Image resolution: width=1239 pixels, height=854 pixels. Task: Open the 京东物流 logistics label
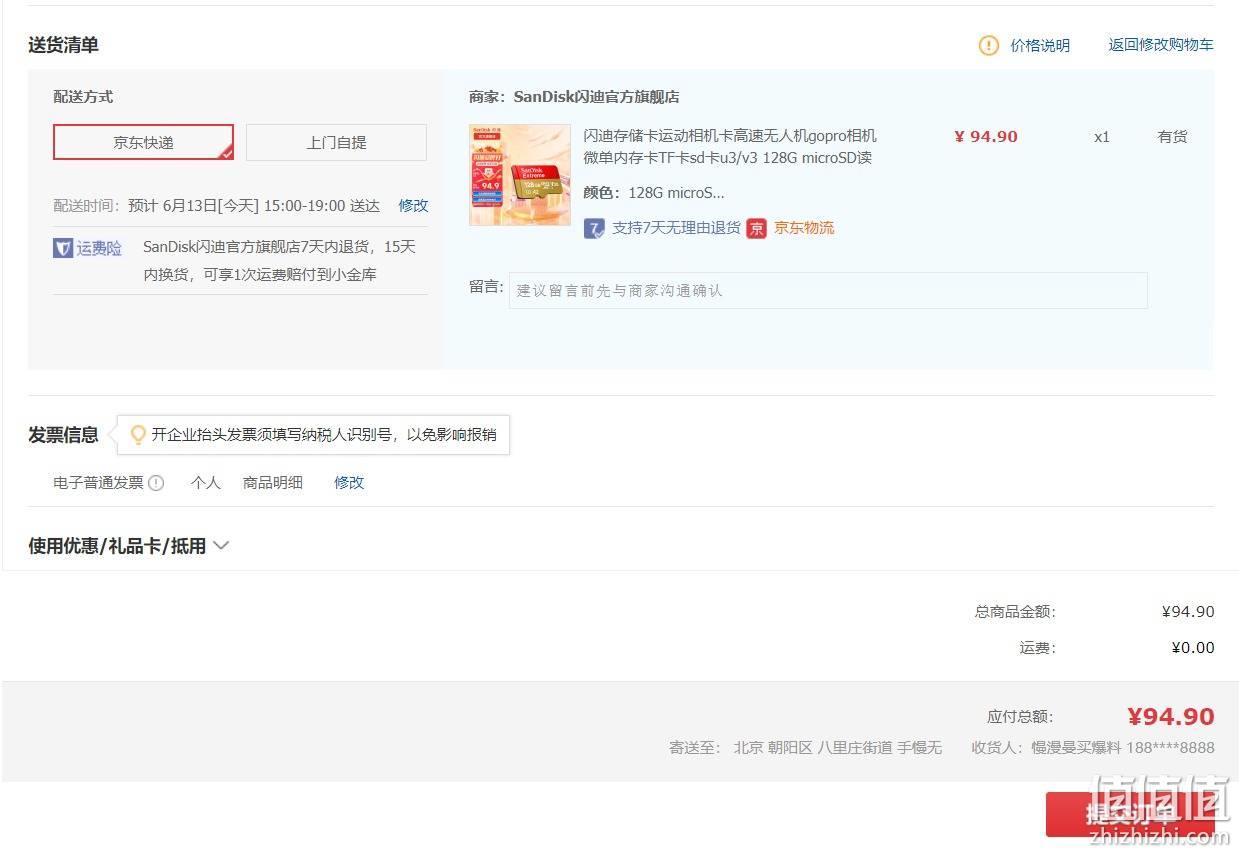(804, 228)
